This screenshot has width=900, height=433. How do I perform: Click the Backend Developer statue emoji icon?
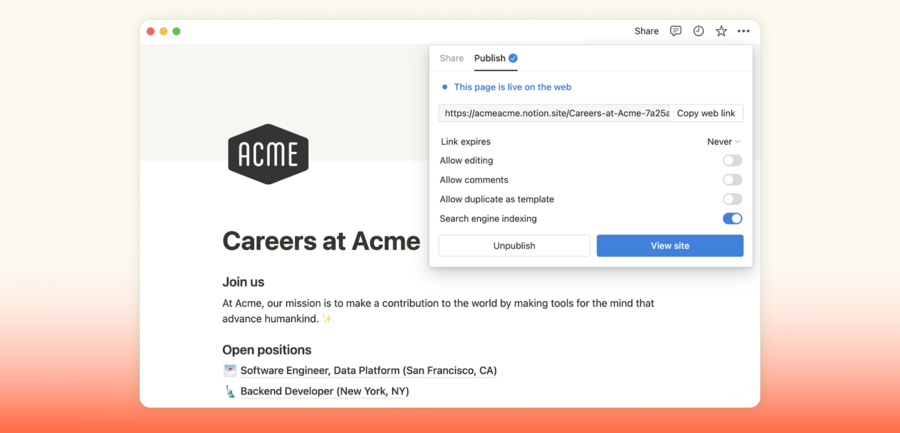click(x=230, y=391)
